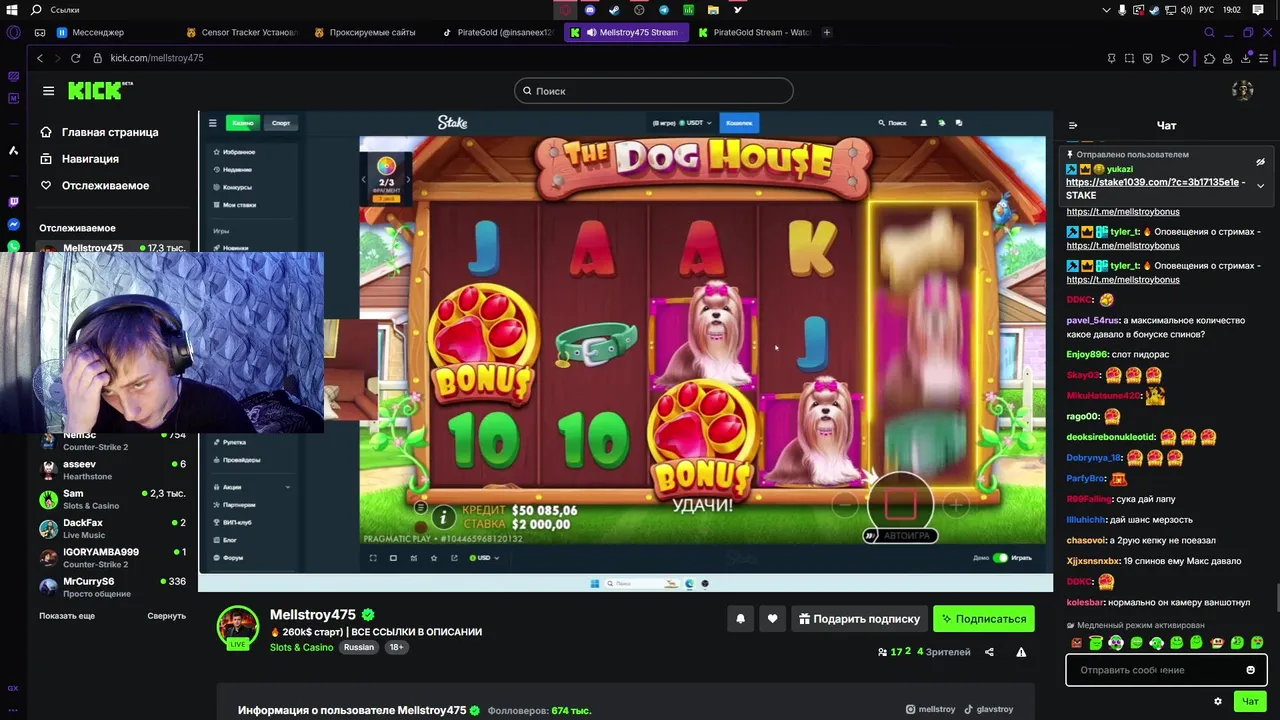1280x720 pixels.
Task: Switch to the PirateGold Stream browser tab
Action: 755,32
